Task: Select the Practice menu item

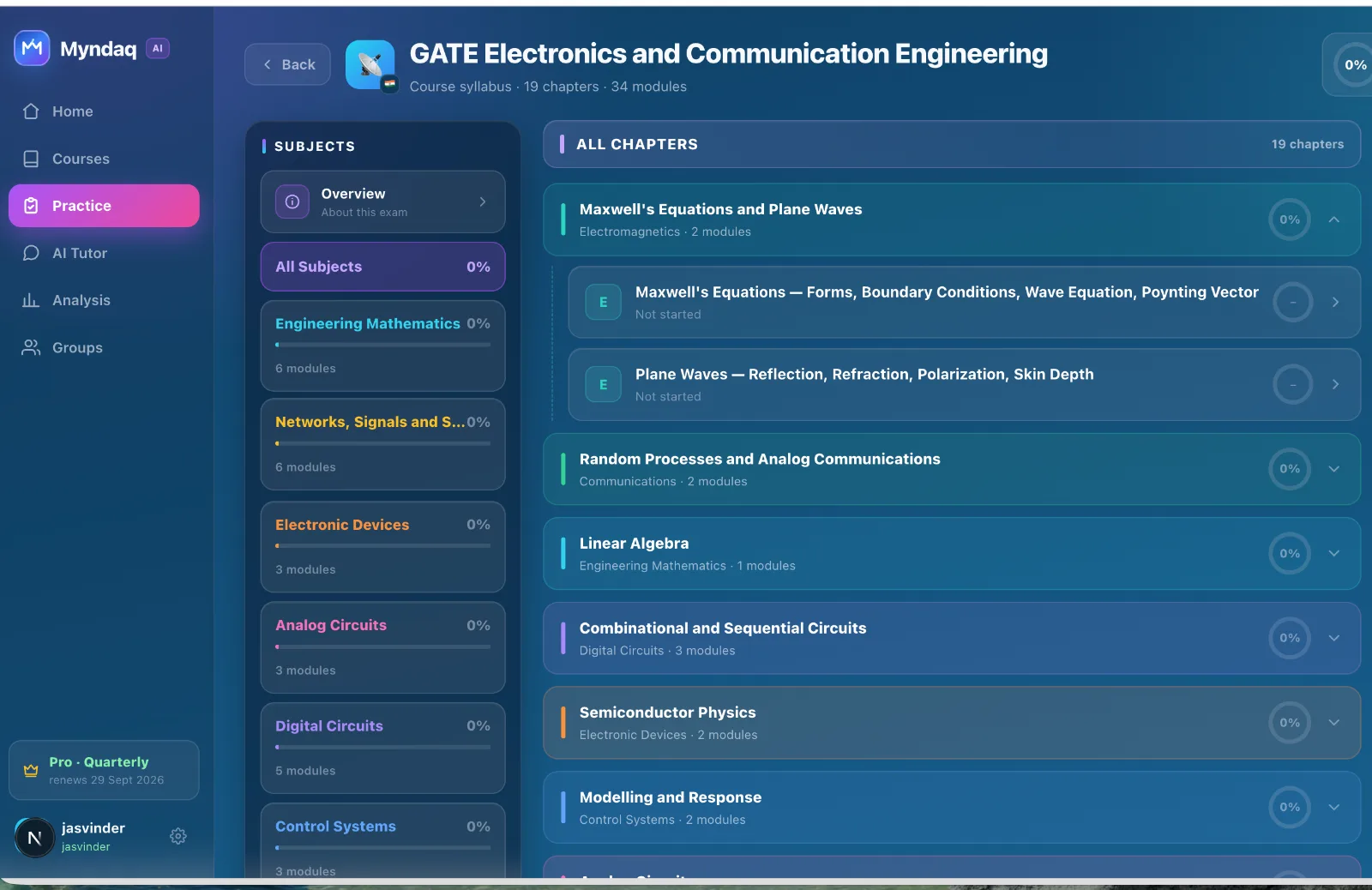Action: 104,206
